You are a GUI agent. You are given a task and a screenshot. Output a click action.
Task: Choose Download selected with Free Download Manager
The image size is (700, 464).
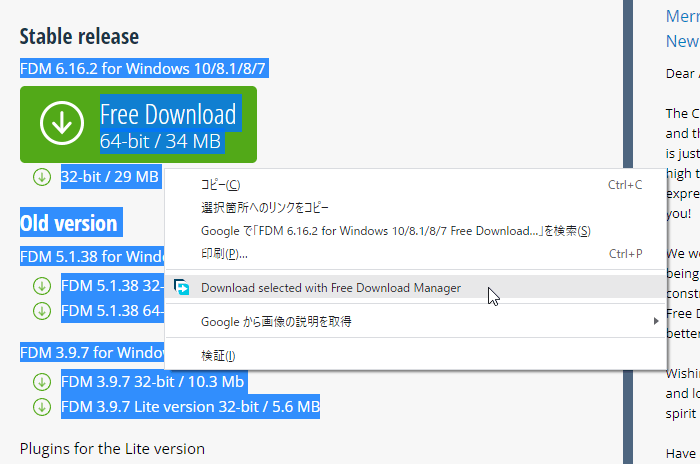tap(416, 288)
